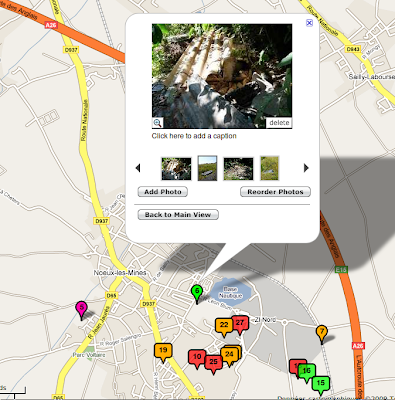Show previous thumbnails with left arrow
395x400 pixels.
pos(138,168)
